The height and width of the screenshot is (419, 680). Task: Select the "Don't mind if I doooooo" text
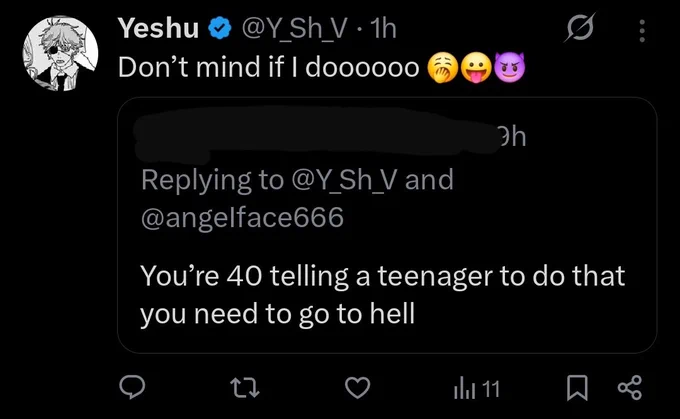pyautogui.click(x=269, y=68)
